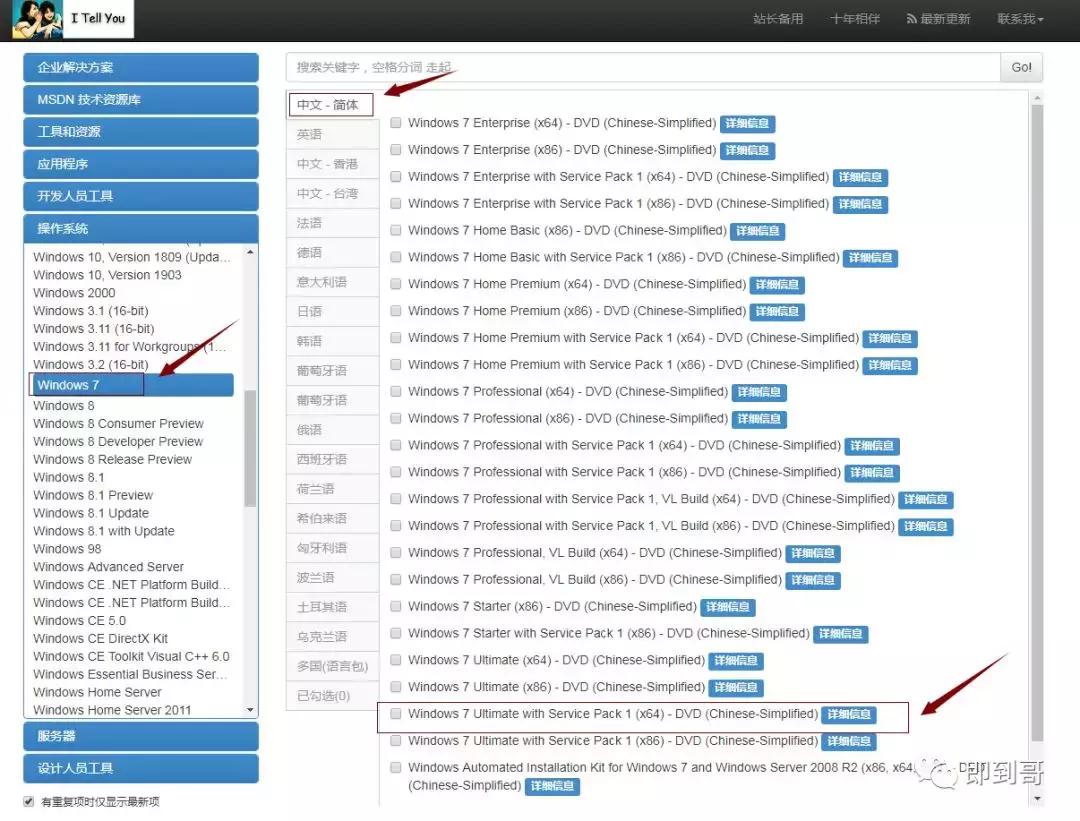Open the 十年相伴 navigation link
Viewport: 1080px width, 821px height.
[855, 19]
